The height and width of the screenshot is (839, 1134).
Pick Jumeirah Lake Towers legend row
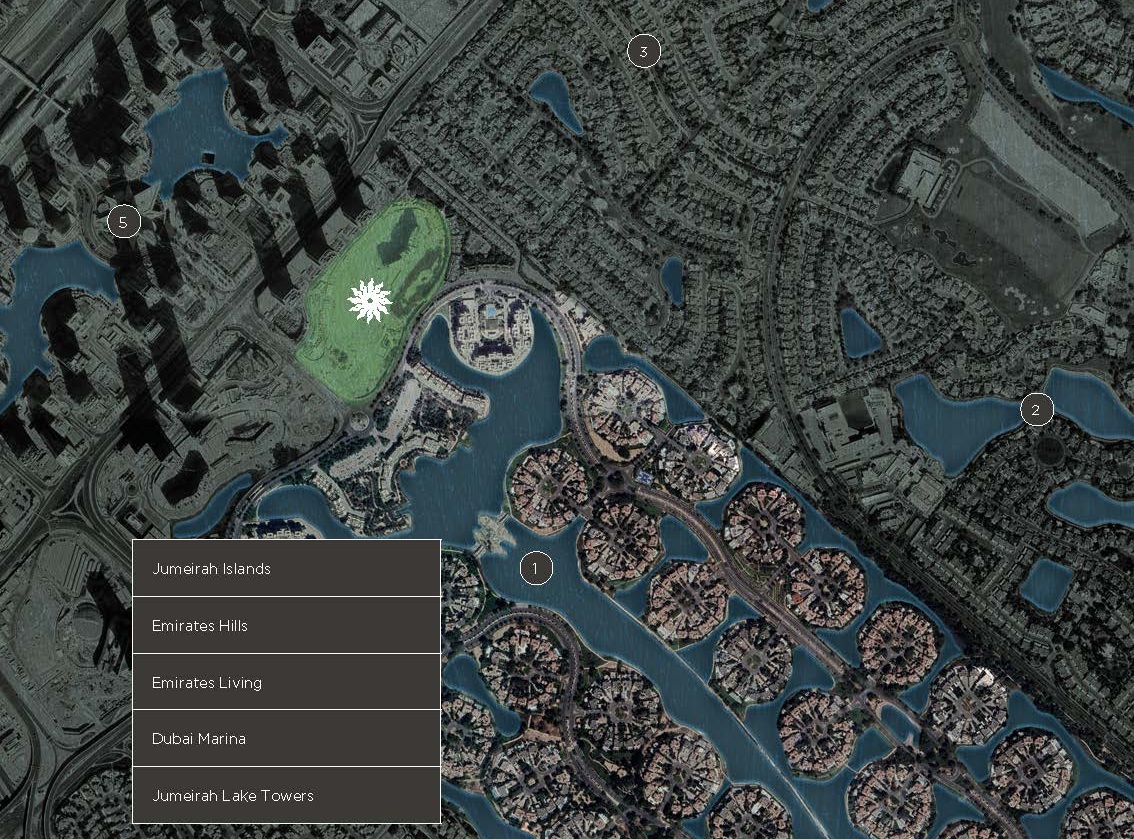pyautogui.click(x=286, y=796)
